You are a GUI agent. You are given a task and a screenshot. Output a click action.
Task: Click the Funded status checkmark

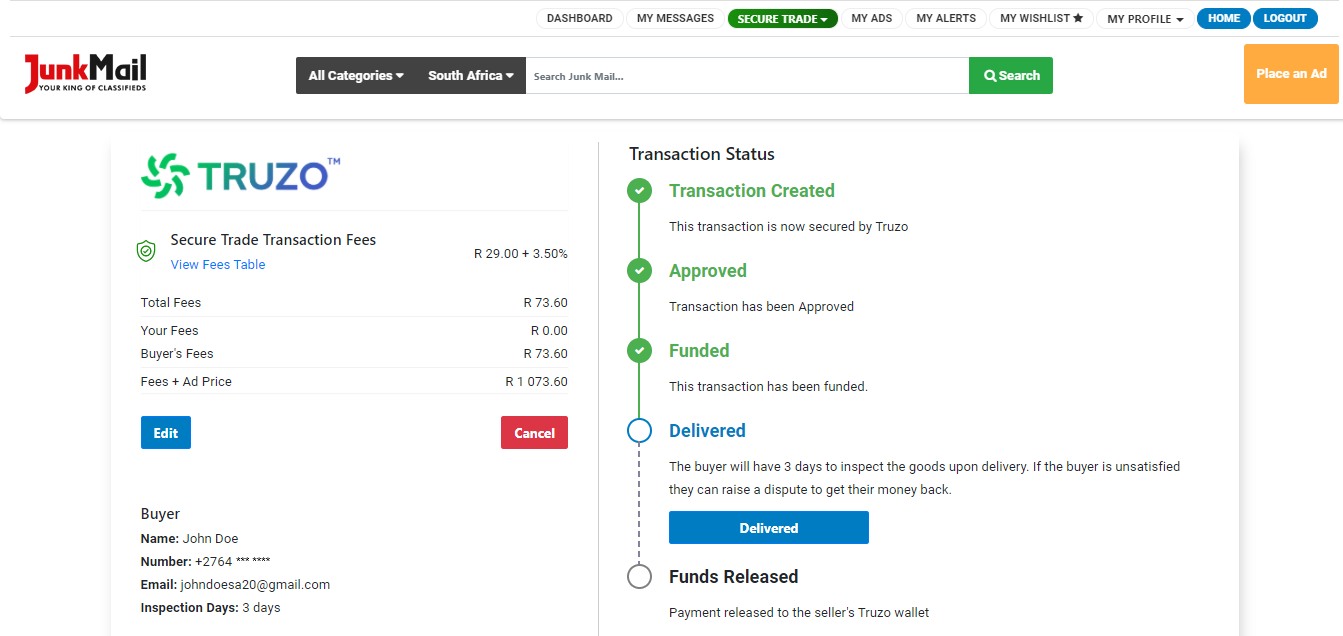click(x=639, y=350)
